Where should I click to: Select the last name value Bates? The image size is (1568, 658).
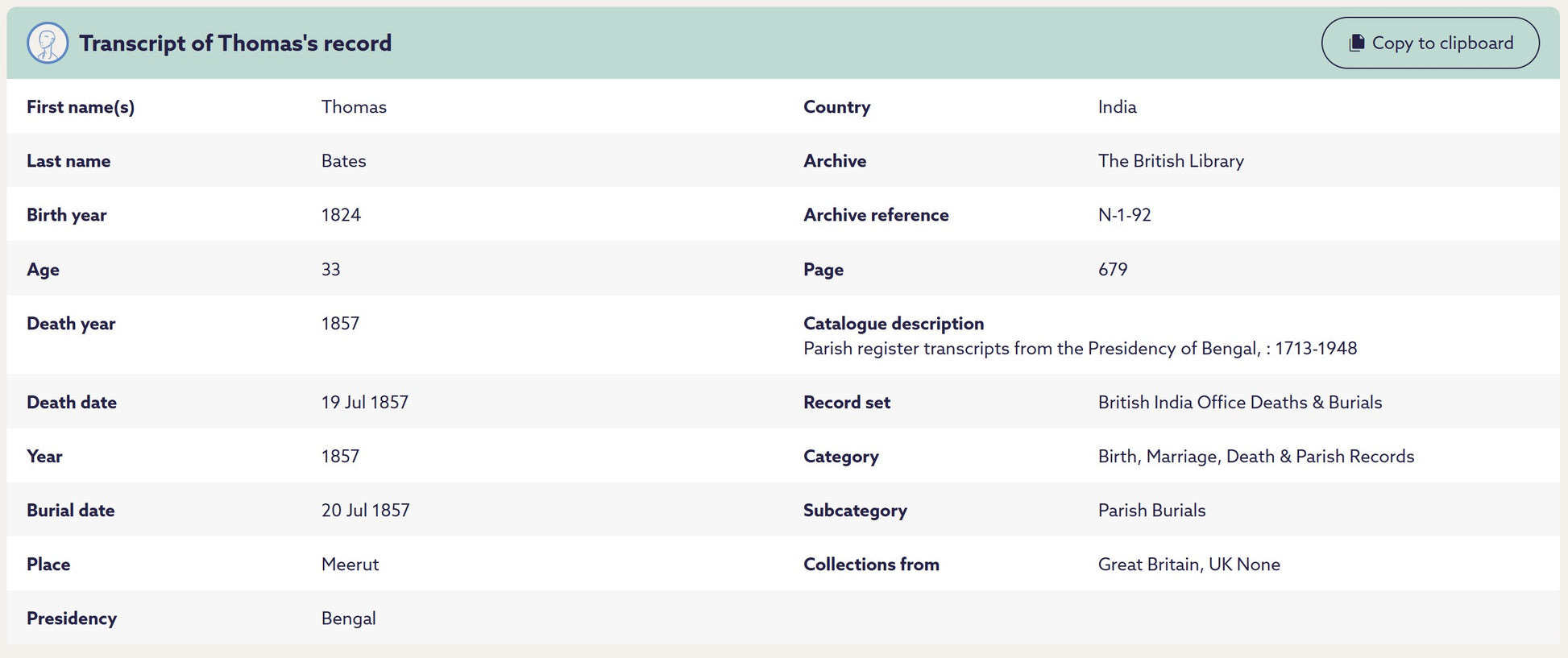[343, 161]
